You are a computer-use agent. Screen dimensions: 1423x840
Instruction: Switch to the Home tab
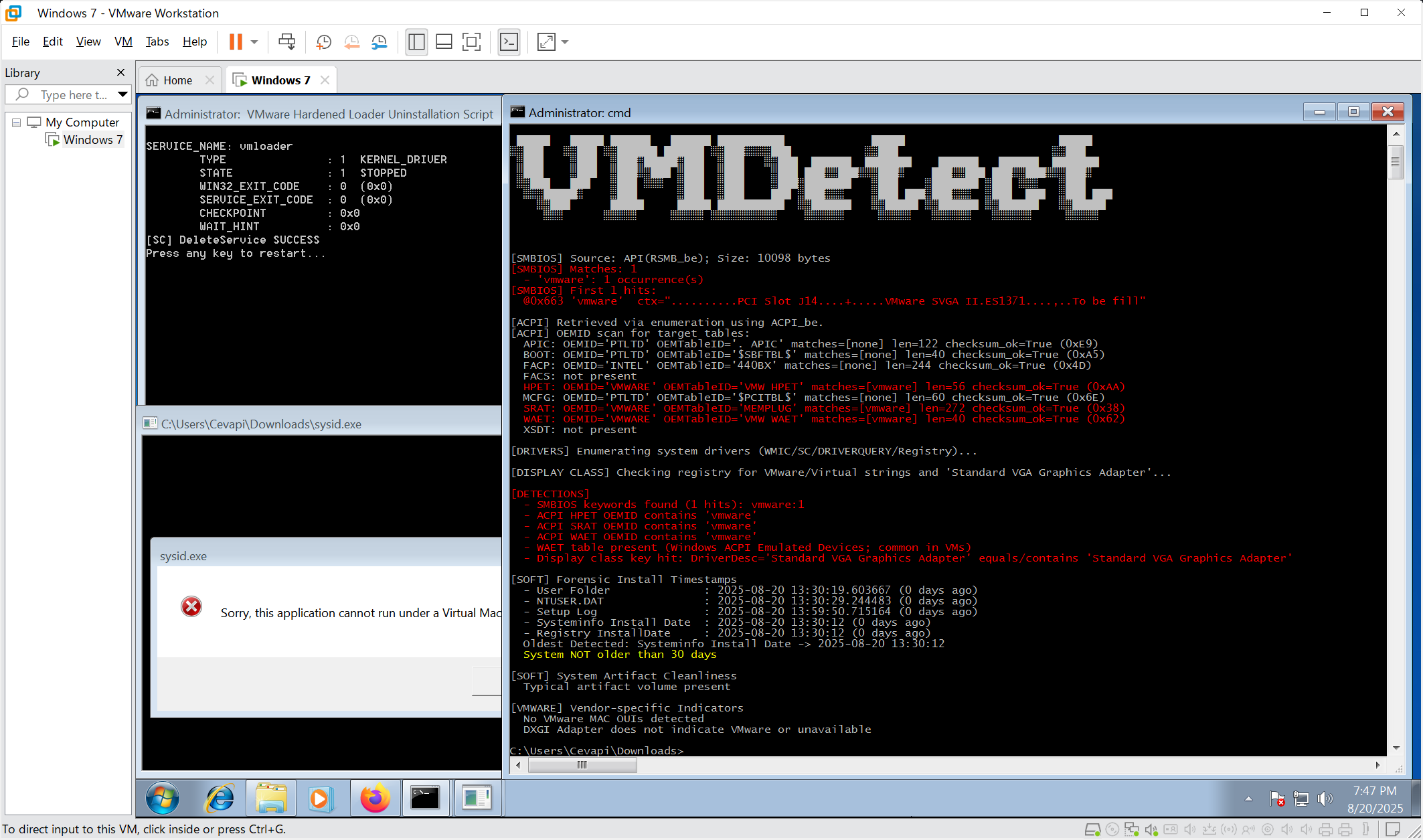(x=177, y=80)
